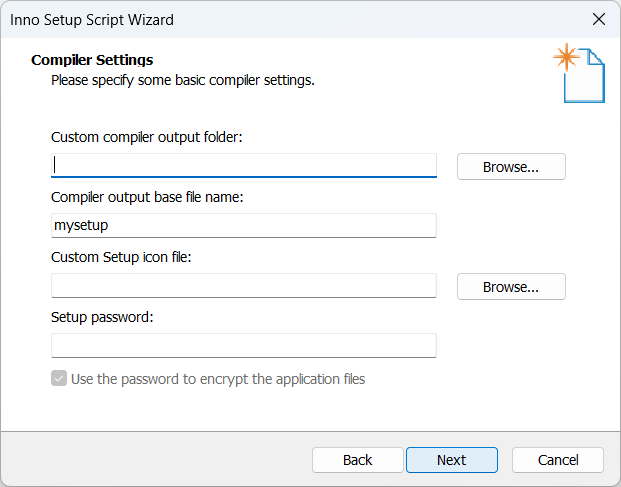
Task: Go Back to the previous wizard page
Action: click(358, 460)
